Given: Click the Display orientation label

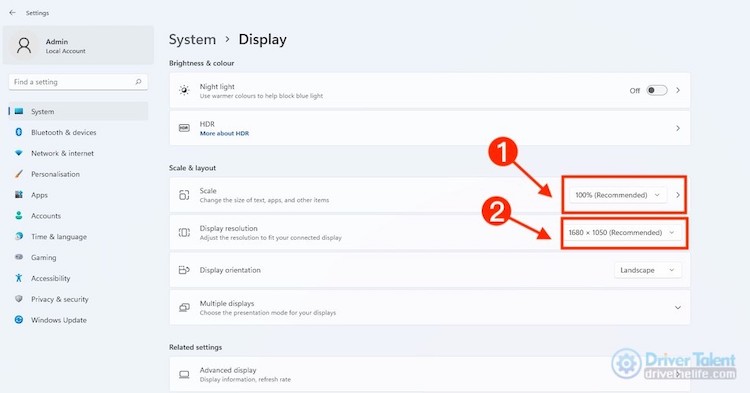Looking at the screenshot, I should click(230, 270).
